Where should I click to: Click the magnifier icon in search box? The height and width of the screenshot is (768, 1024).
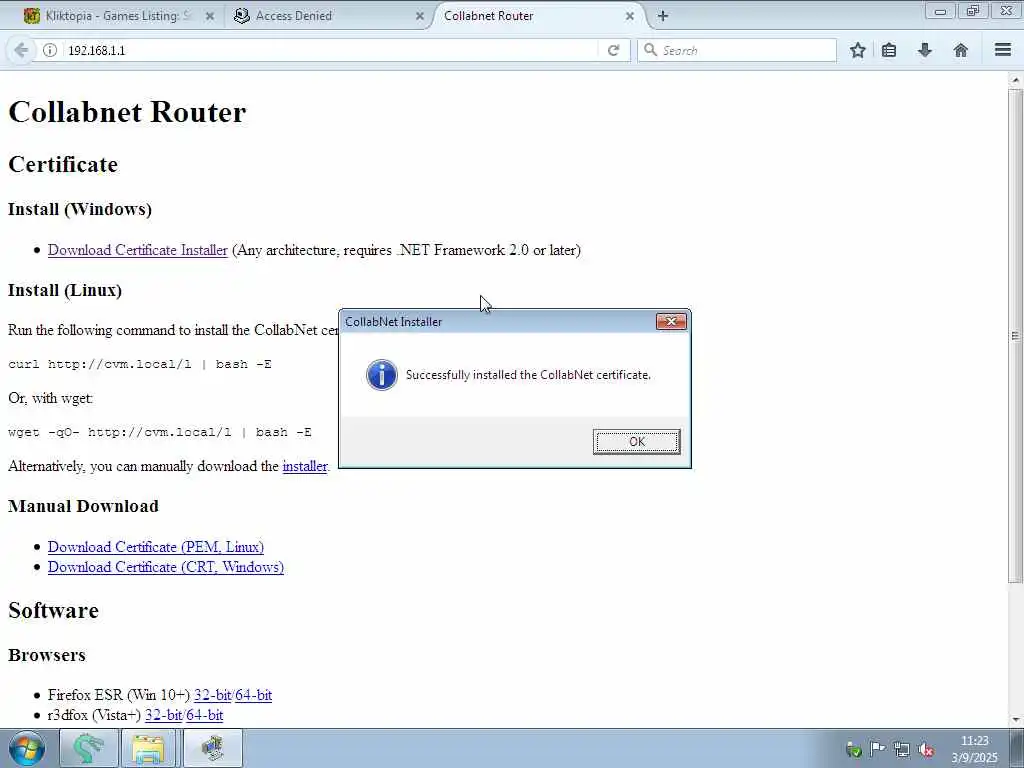click(650, 50)
